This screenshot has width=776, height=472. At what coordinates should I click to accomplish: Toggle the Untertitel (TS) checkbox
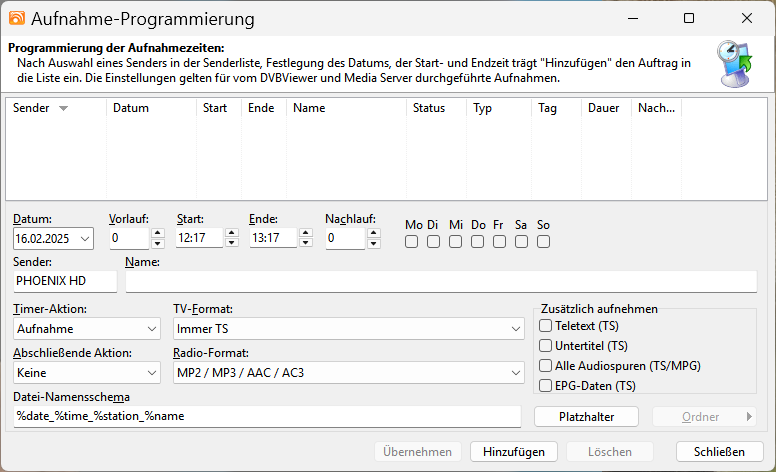click(546, 346)
